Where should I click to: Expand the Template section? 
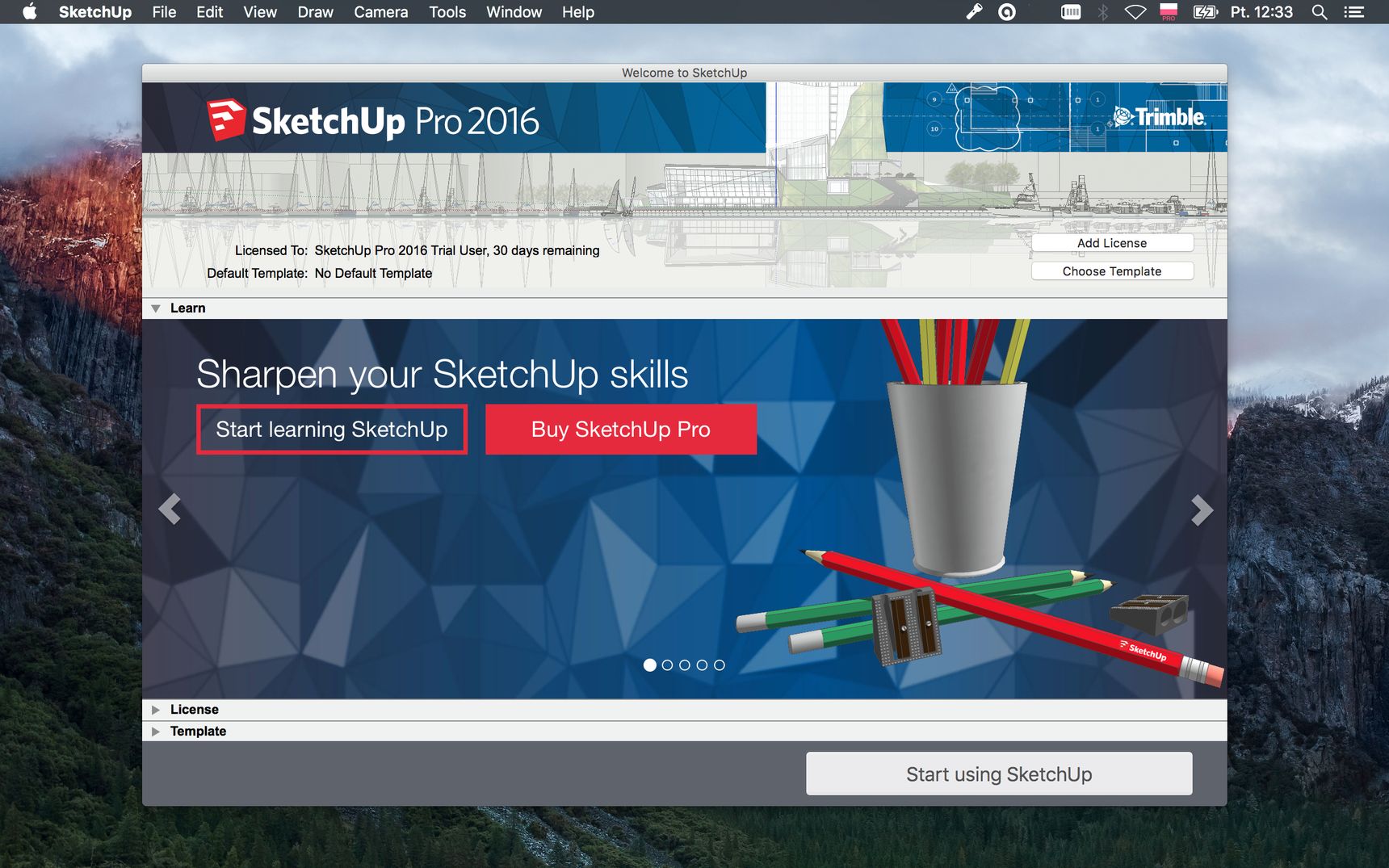coord(156,732)
